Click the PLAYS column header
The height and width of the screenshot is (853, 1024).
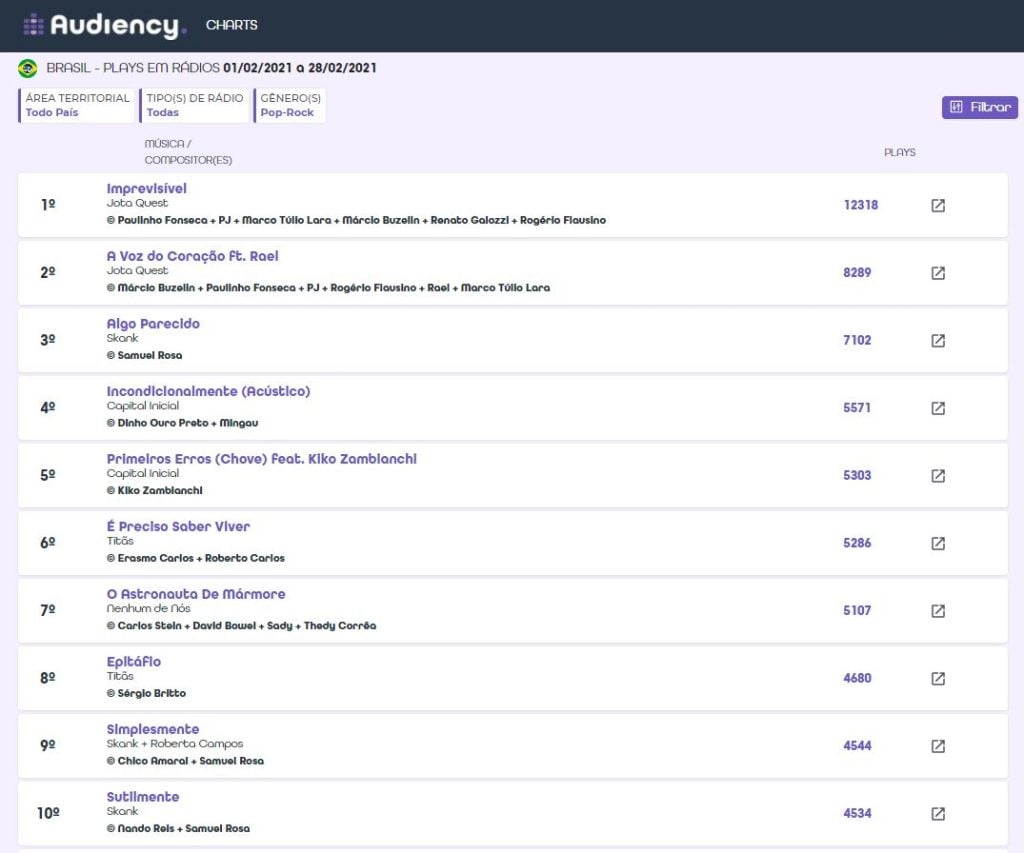[899, 153]
